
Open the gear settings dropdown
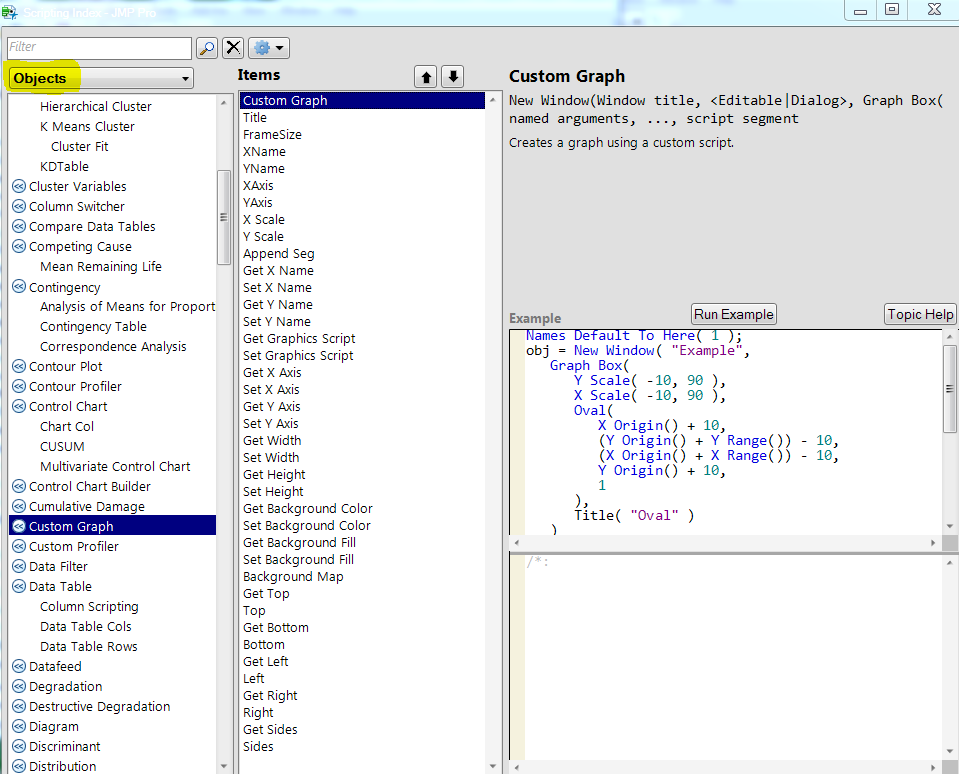(x=268, y=48)
